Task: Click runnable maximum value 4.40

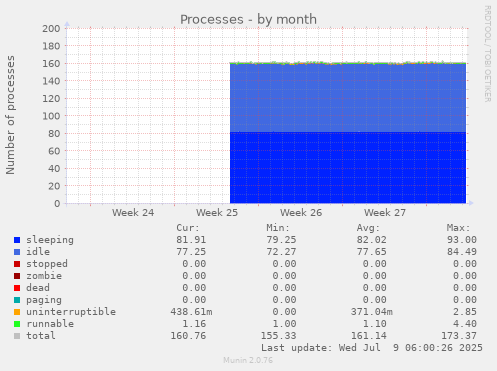Action: point(465,324)
